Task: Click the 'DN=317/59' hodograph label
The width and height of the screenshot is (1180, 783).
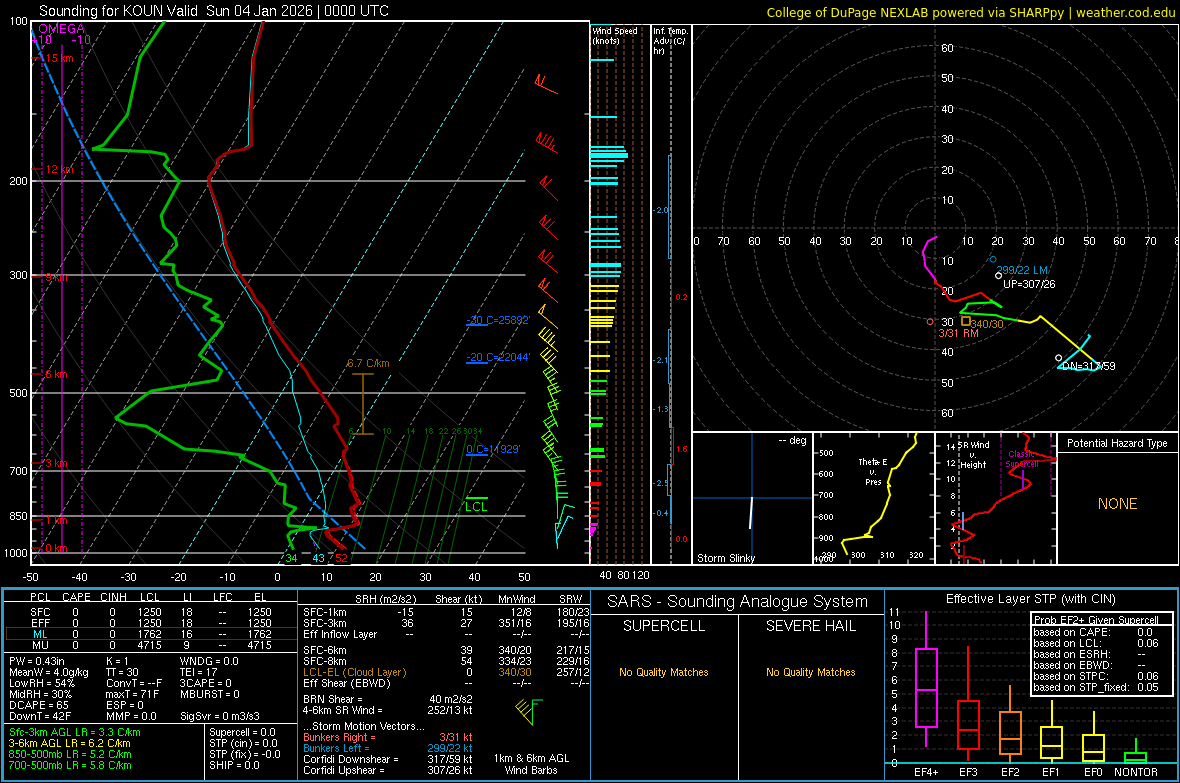Action: (x=1088, y=366)
